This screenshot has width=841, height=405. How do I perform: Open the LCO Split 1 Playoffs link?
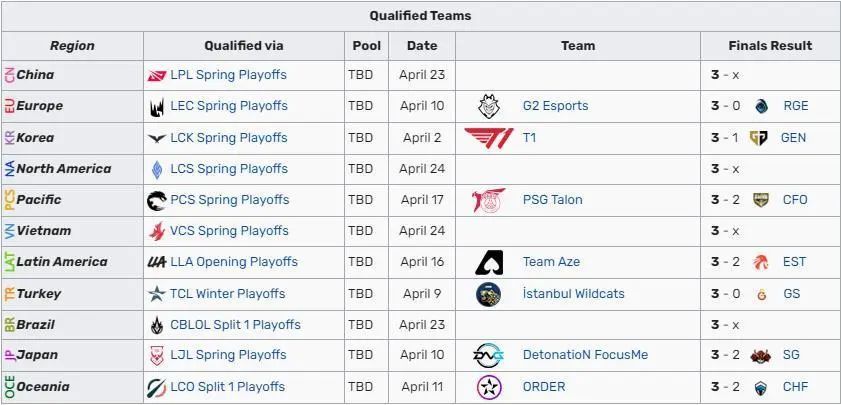click(228, 387)
